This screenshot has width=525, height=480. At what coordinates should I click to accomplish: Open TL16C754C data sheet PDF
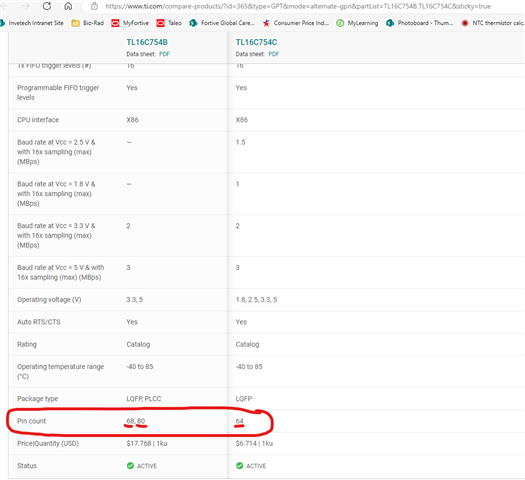[x=274, y=54]
